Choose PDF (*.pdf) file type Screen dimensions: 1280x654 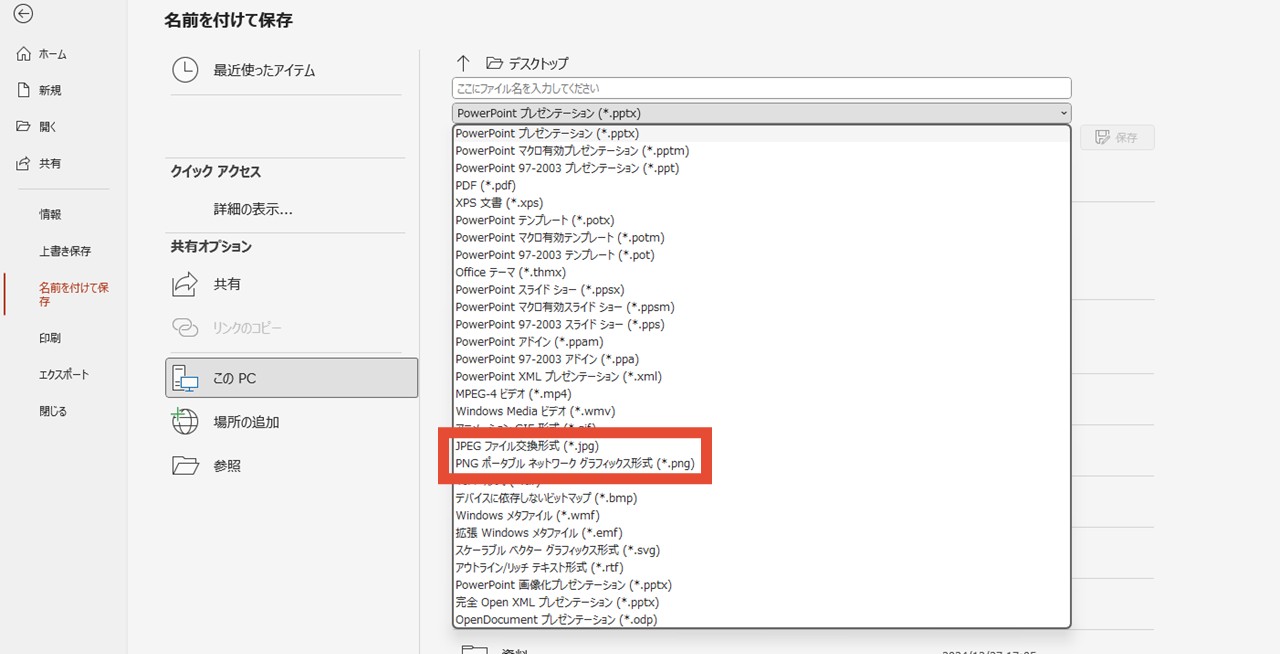(x=761, y=185)
